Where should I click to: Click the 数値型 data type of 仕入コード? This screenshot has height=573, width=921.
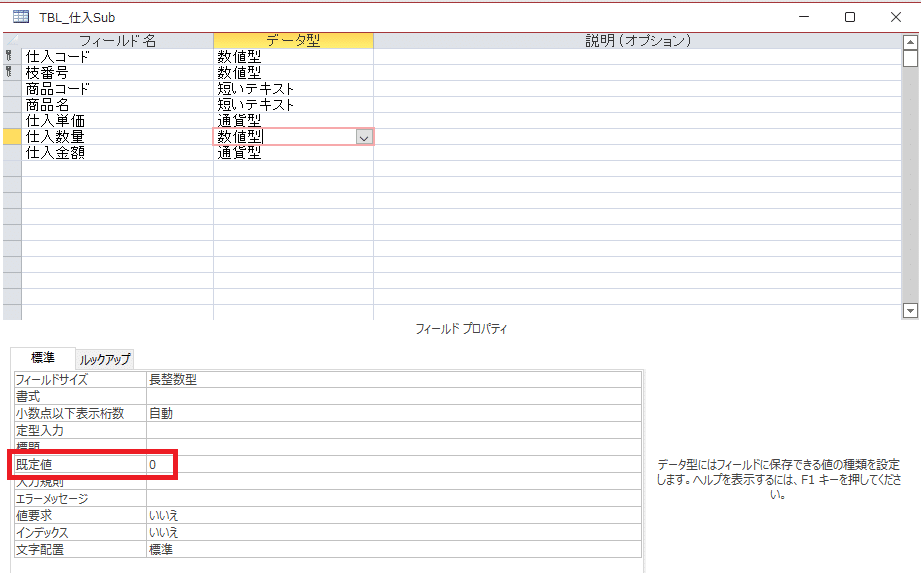(293, 57)
